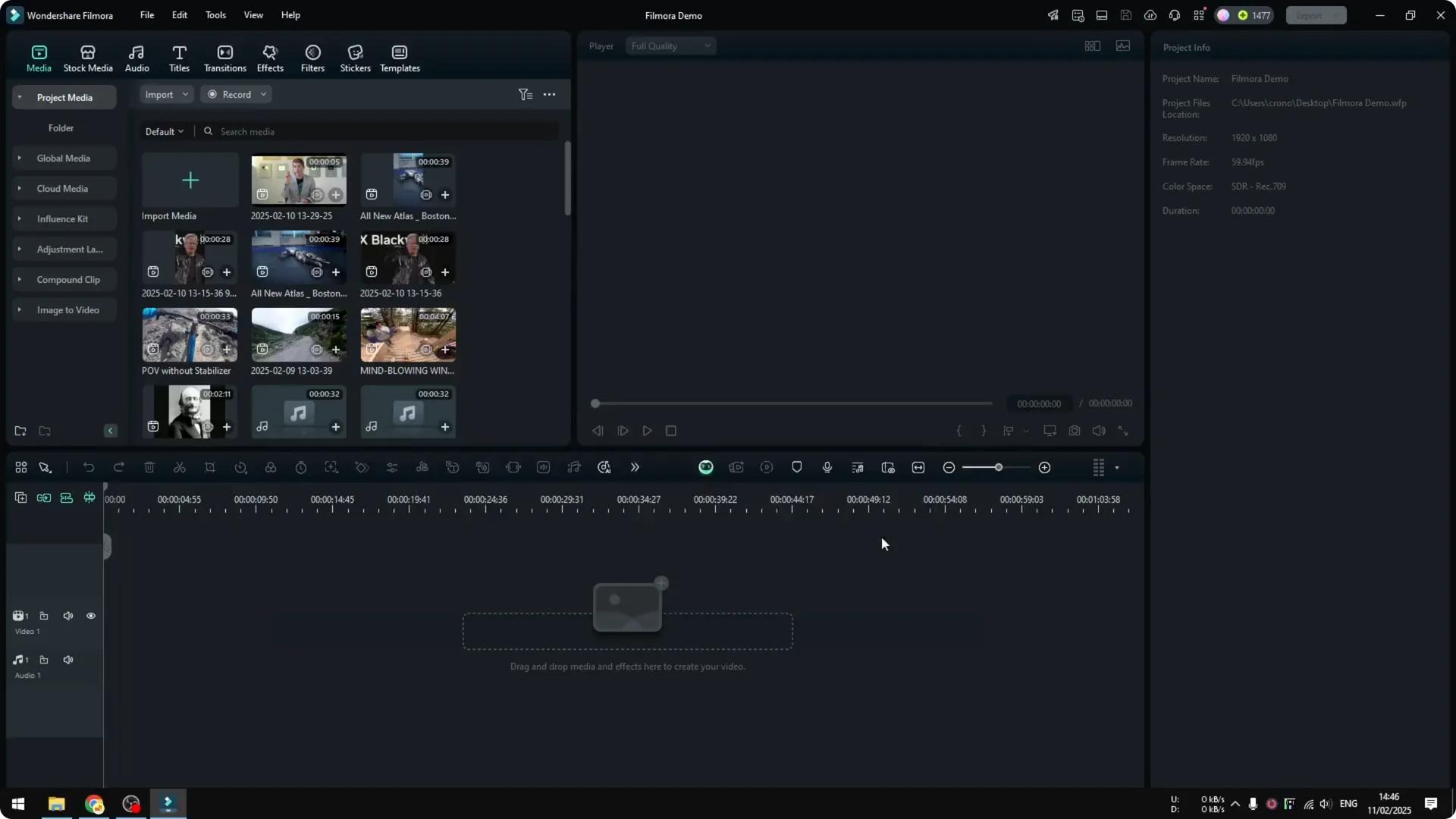
Task: Open the Tools menu
Action: 215,15
